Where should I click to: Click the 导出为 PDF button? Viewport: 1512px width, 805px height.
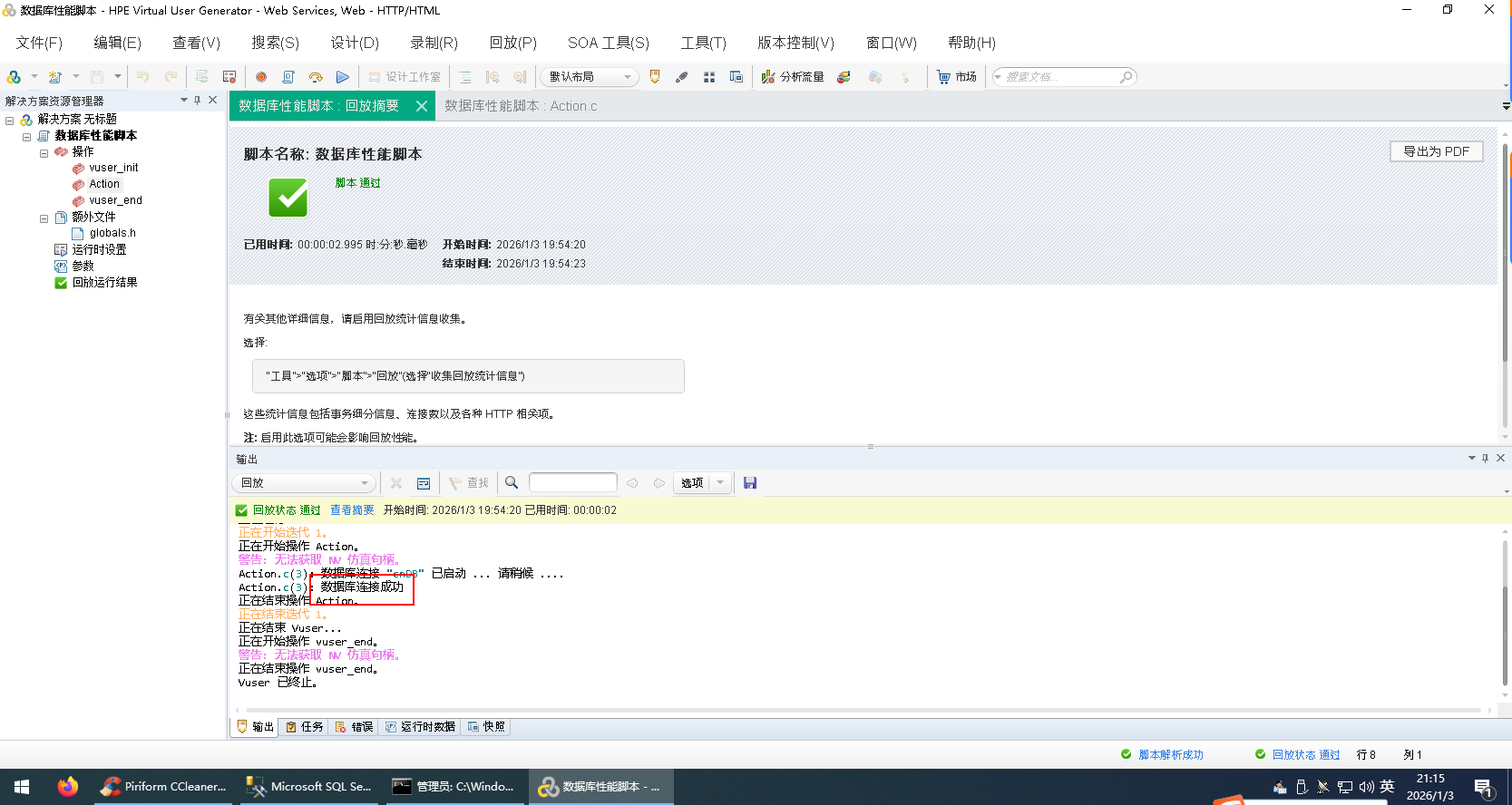1436,151
